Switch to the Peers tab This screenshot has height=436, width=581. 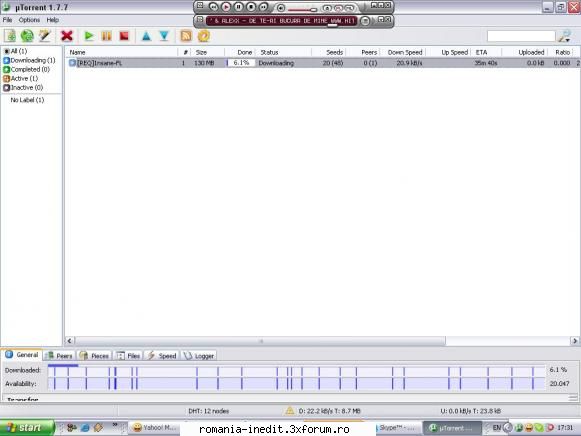tap(60, 356)
